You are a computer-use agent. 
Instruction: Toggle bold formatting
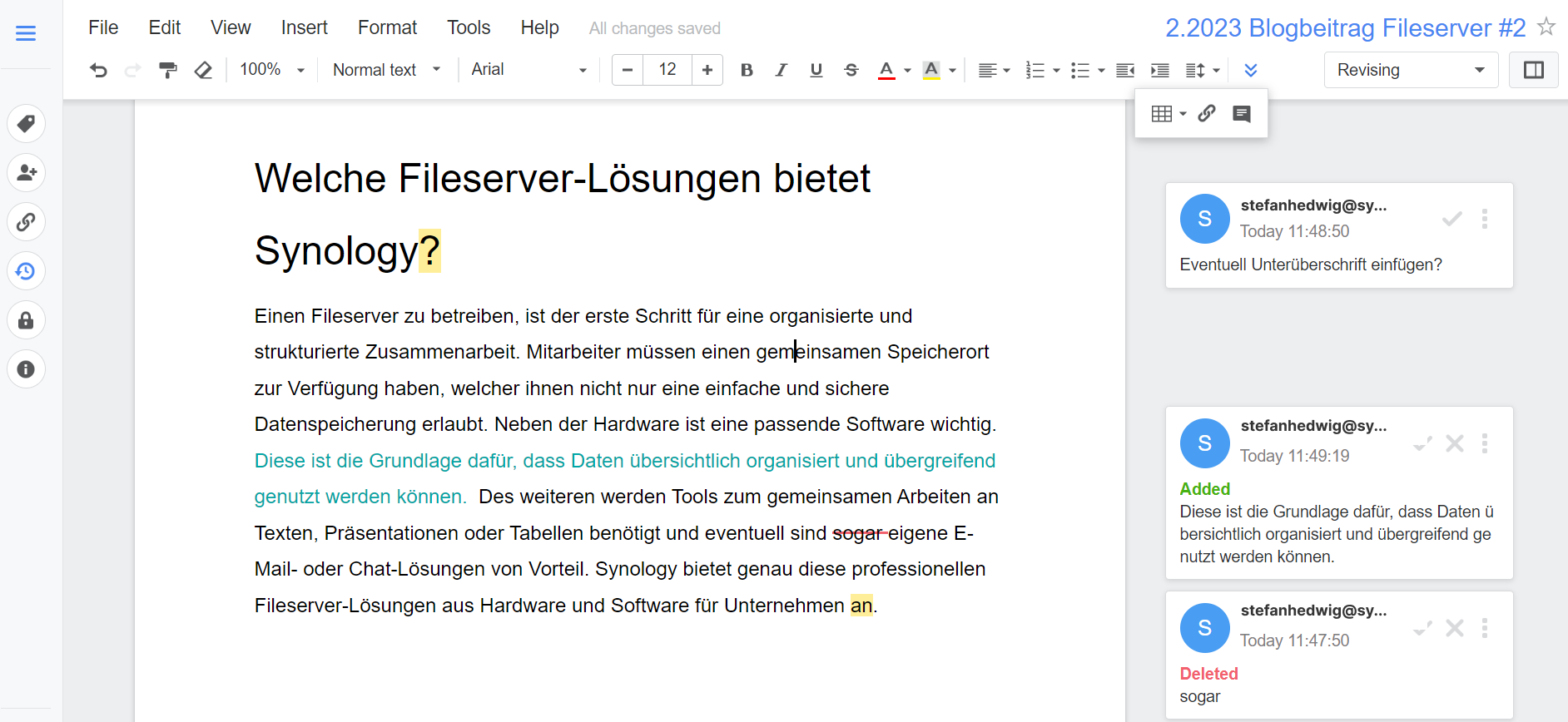(747, 71)
